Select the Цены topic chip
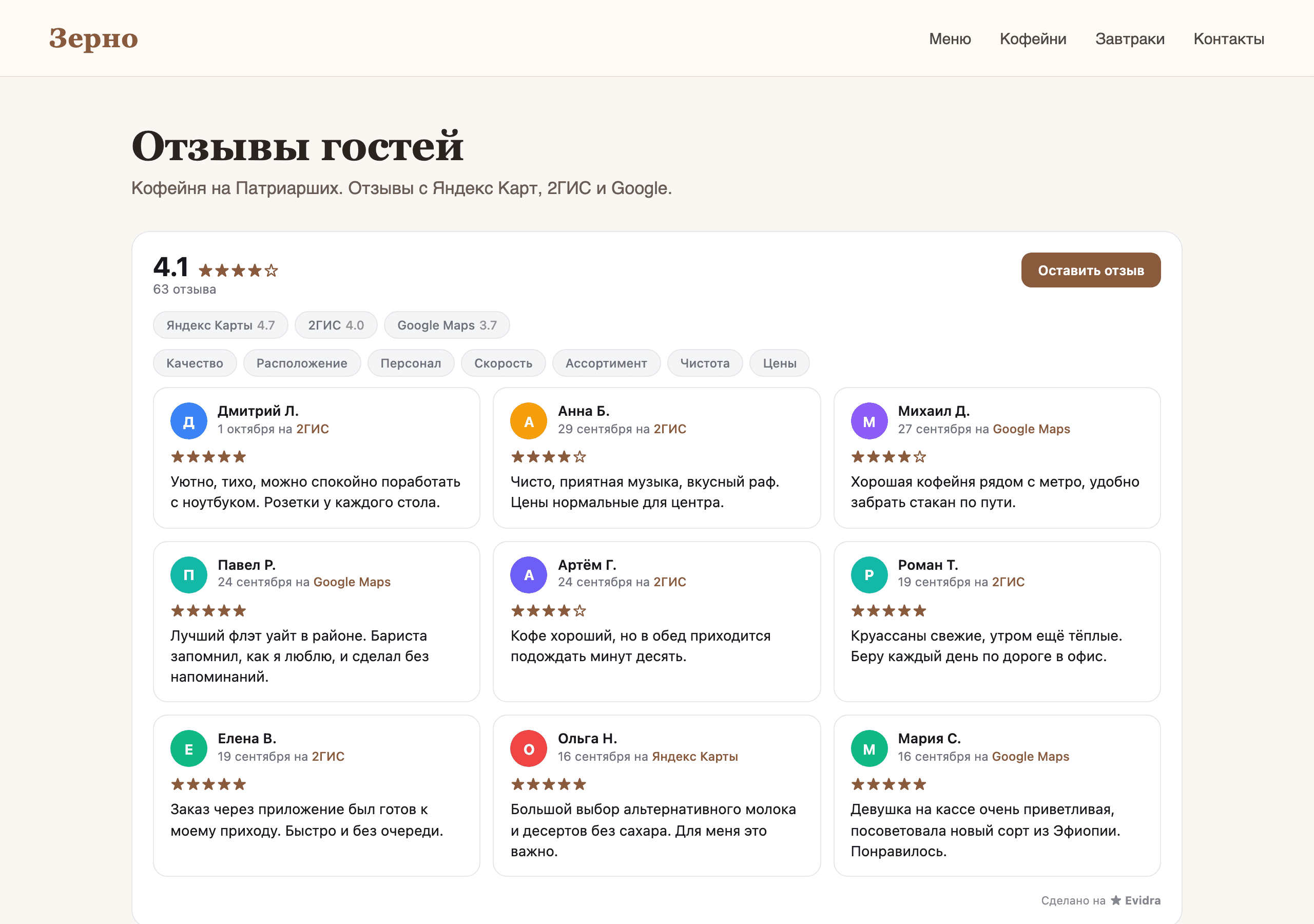 tap(779, 363)
